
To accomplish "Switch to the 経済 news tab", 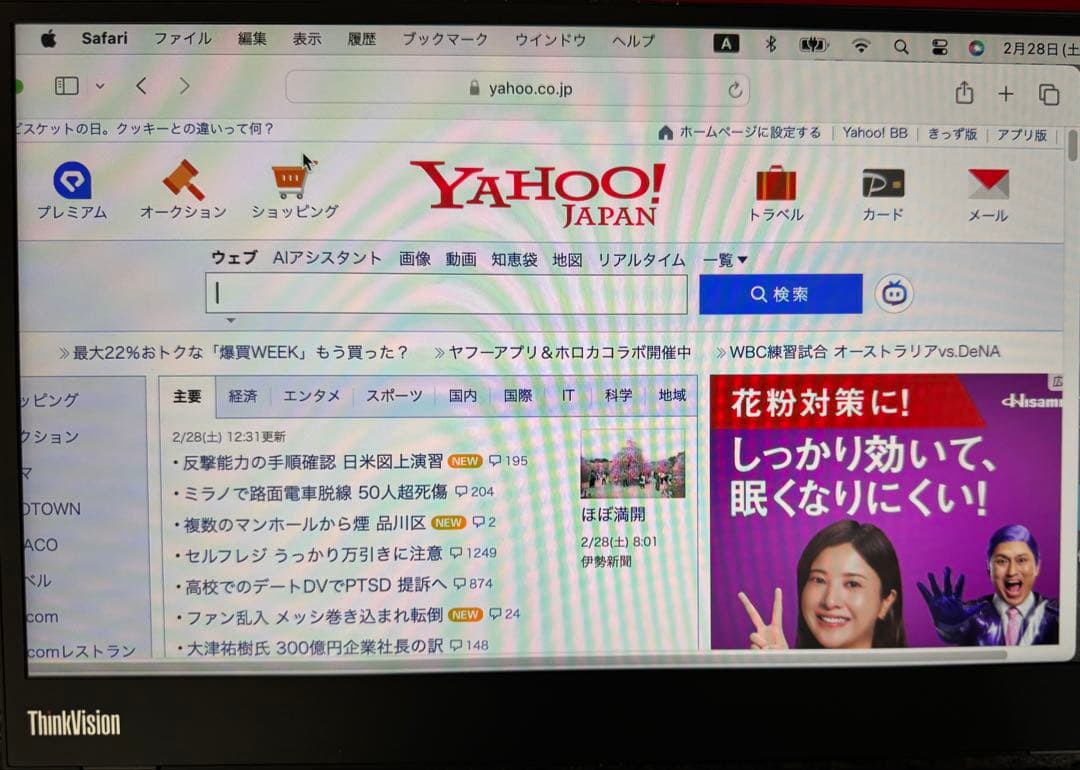I will pyautogui.click(x=243, y=395).
